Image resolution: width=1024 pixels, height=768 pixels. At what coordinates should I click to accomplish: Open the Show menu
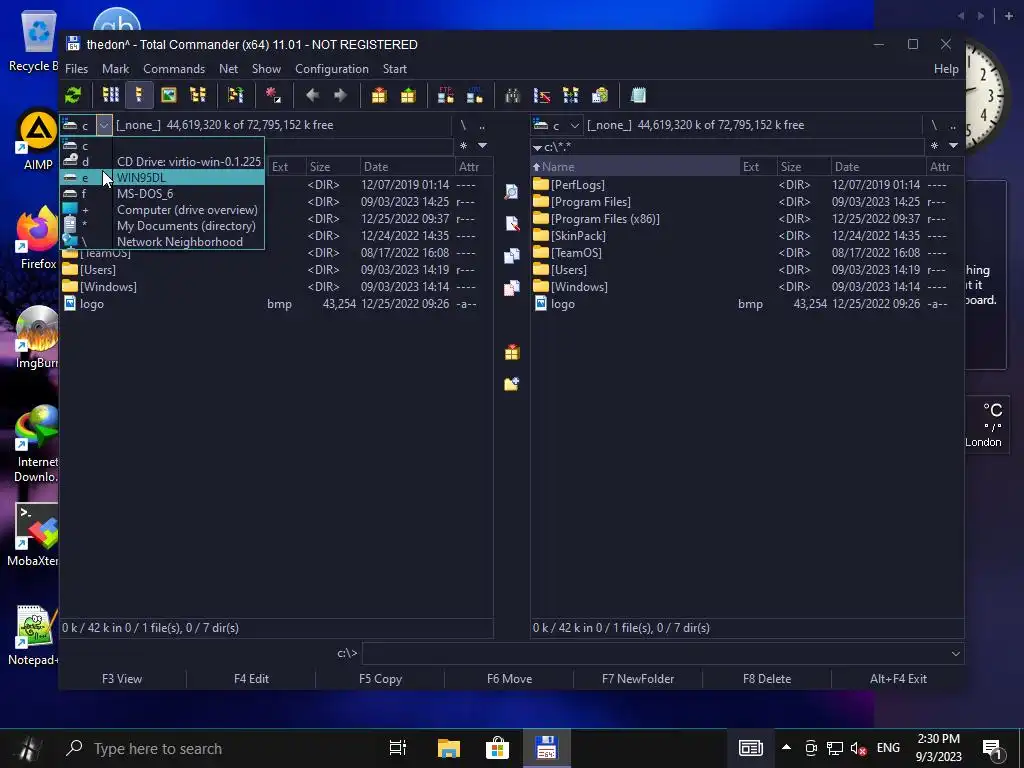(266, 69)
